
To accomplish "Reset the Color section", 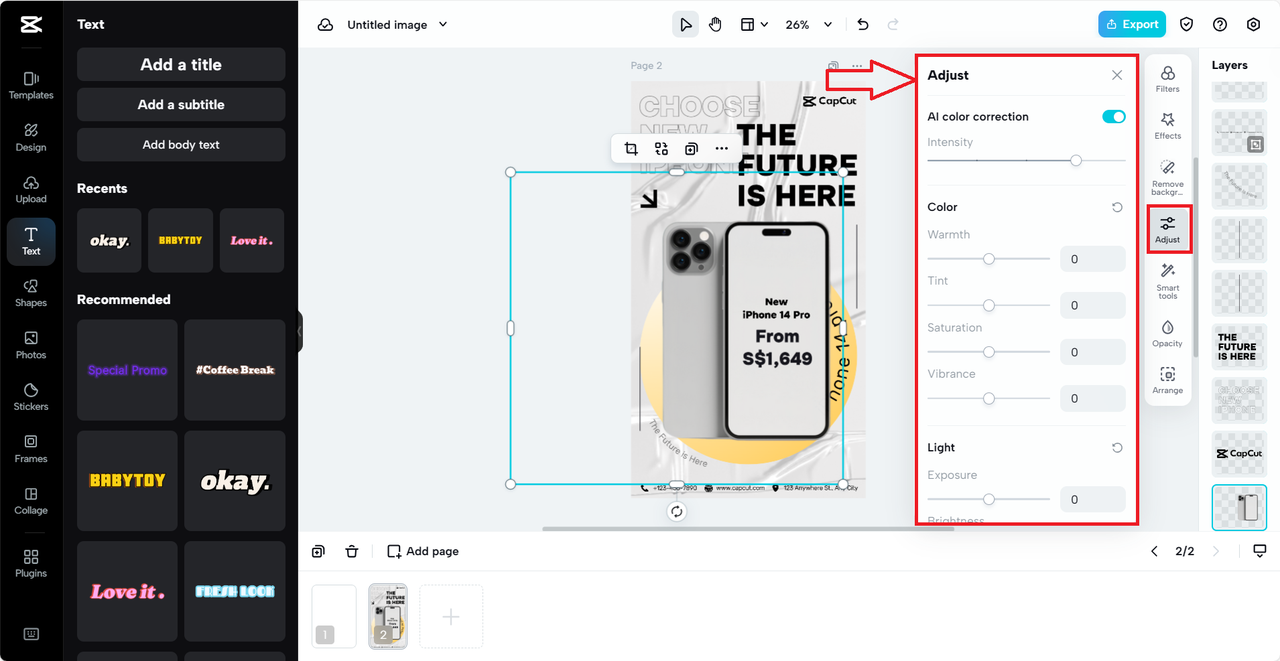I will [1117, 207].
